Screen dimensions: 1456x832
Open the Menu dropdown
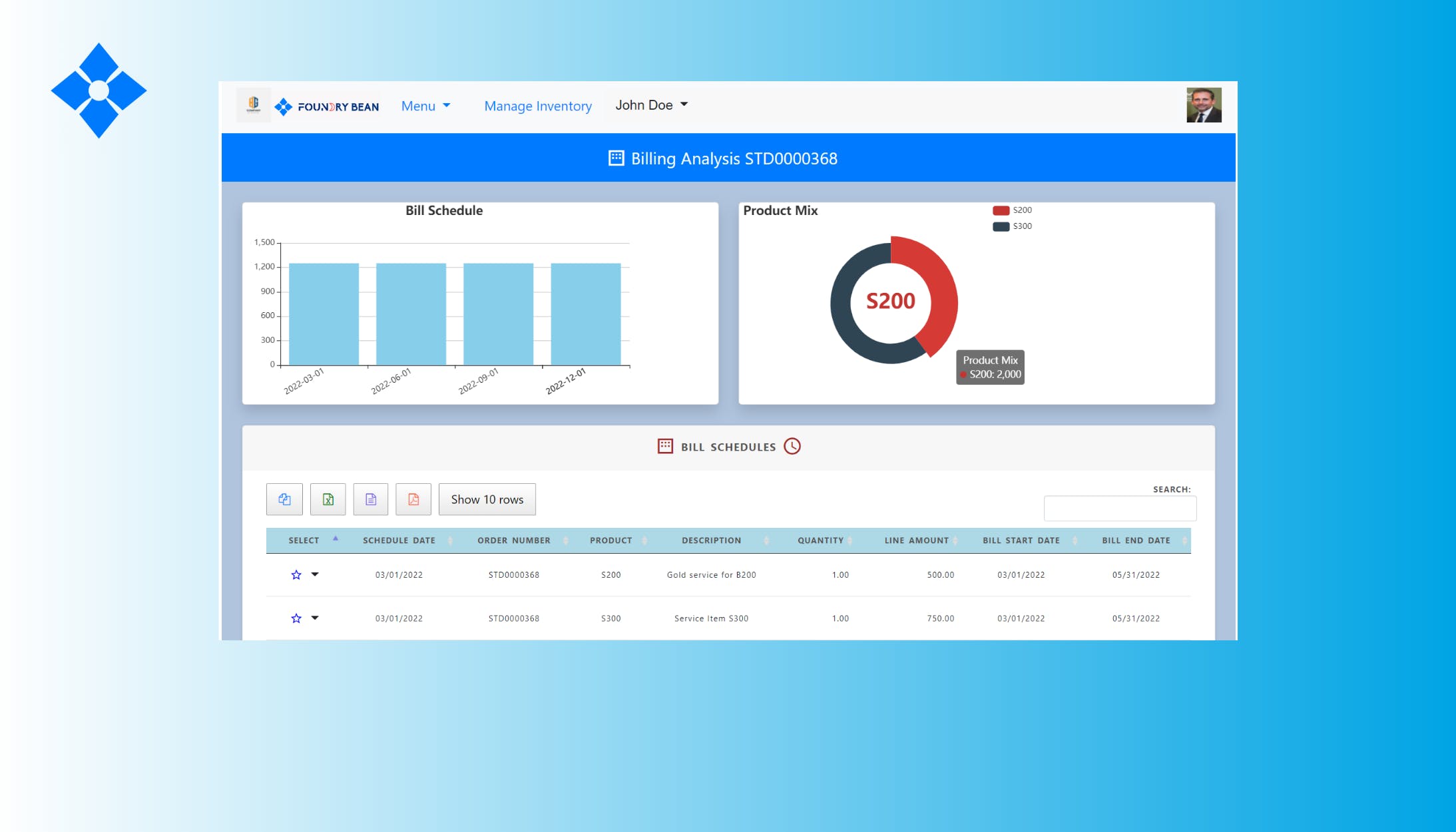[x=425, y=106]
